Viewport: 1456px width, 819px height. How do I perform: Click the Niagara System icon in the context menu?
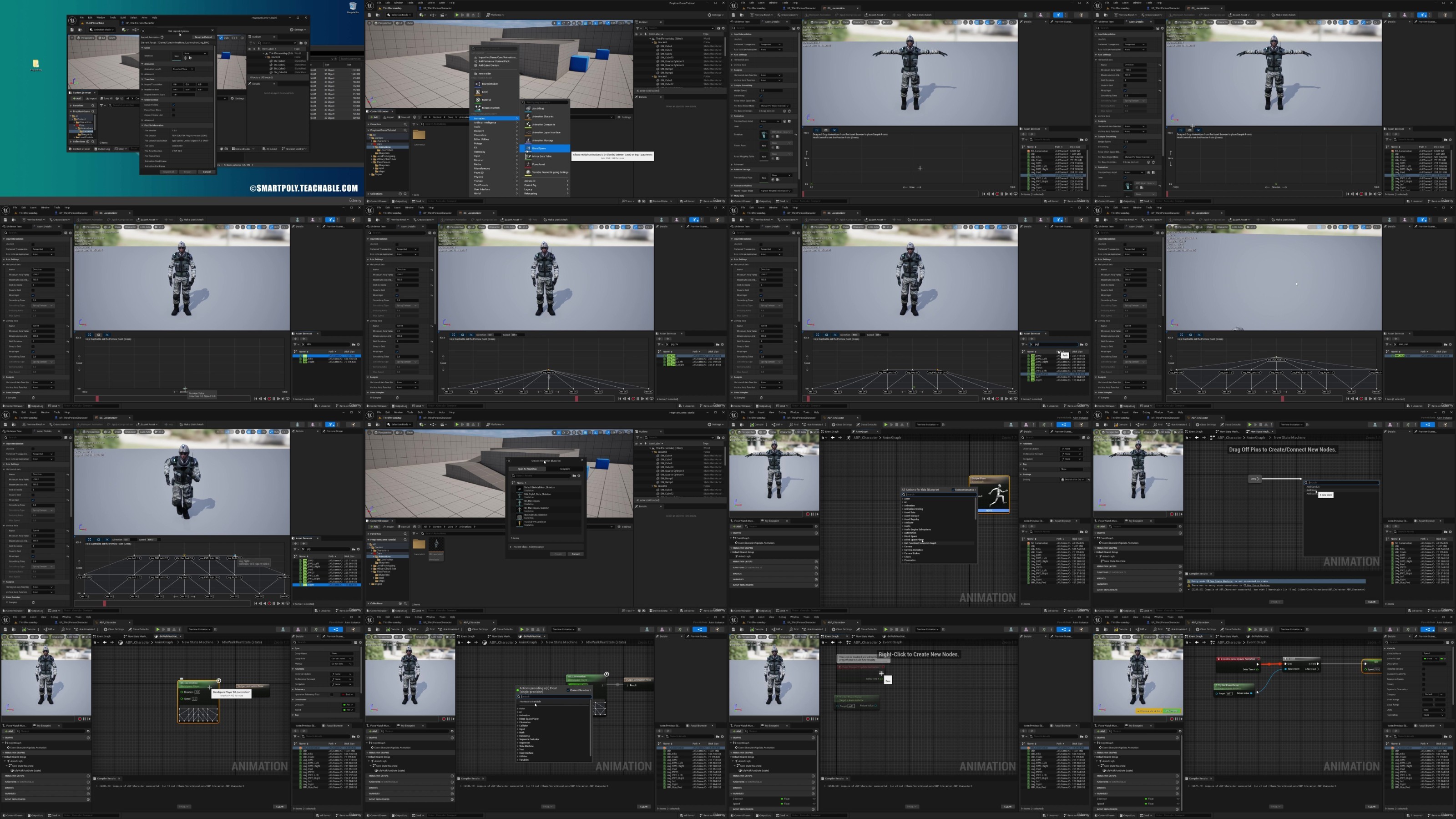[478, 108]
